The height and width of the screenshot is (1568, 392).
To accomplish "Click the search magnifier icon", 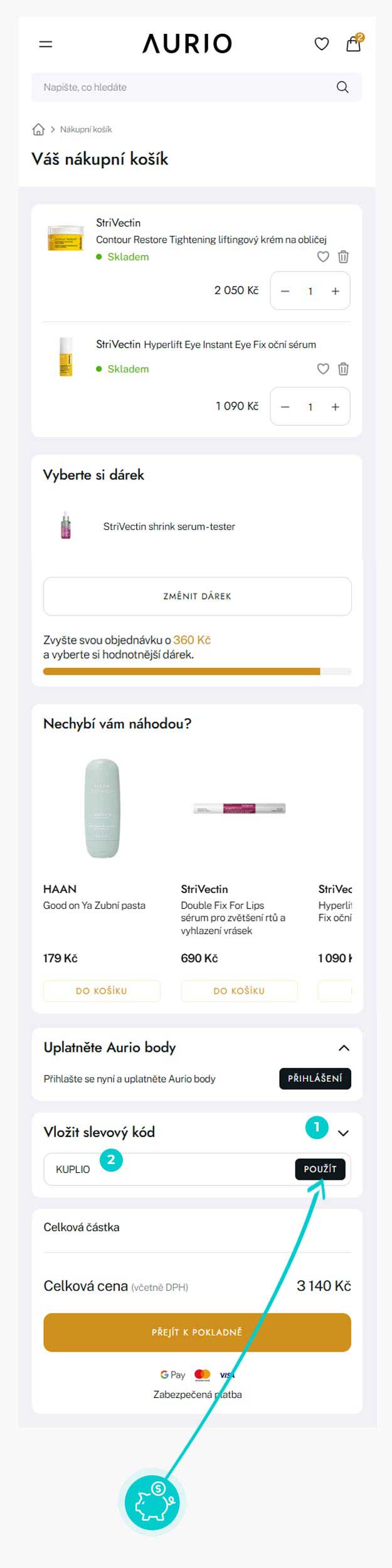I will pyautogui.click(x=342, y=87).
